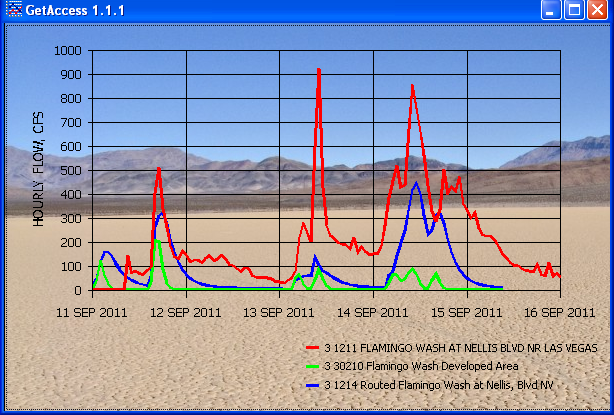
Task: Close the GetAccess 1.1.1 window
Action: click(x=598, y=10)
